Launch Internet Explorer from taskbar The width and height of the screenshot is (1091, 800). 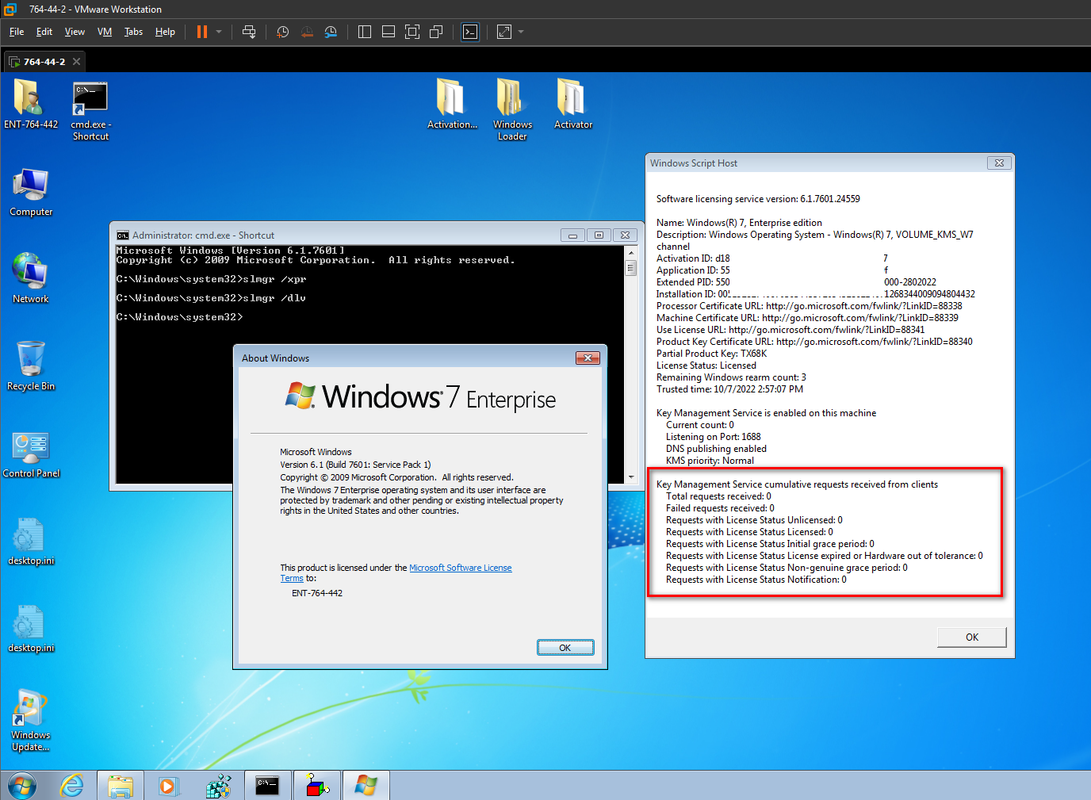click(x=72, y=786)
